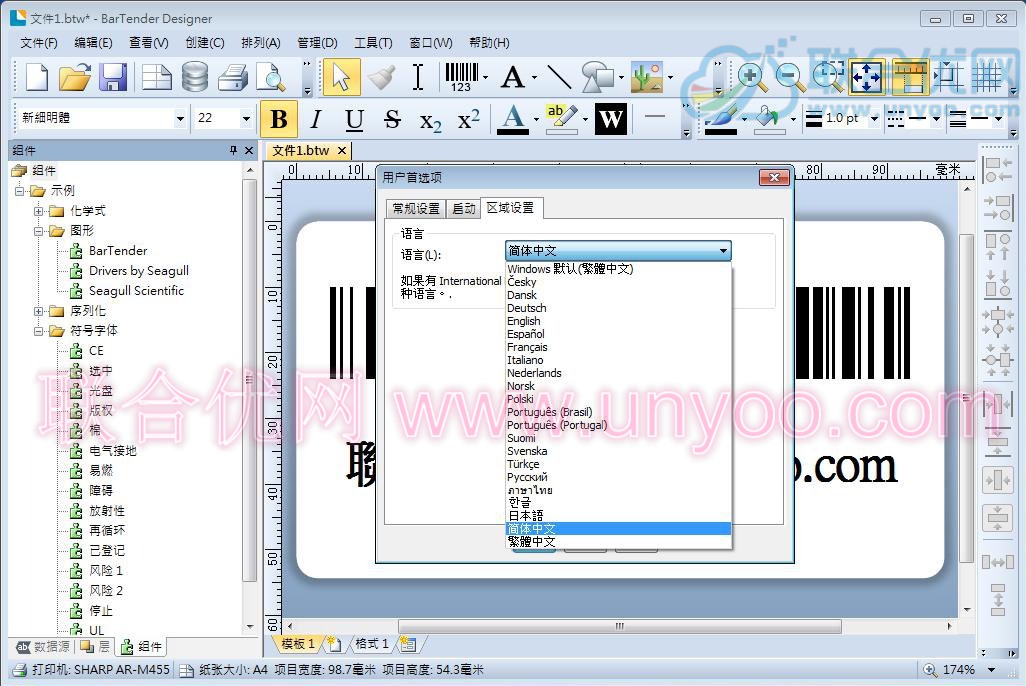Viewport: 1026px width, 686px height.
Task: Select the BarTender tree item
Action: [118, 251]
